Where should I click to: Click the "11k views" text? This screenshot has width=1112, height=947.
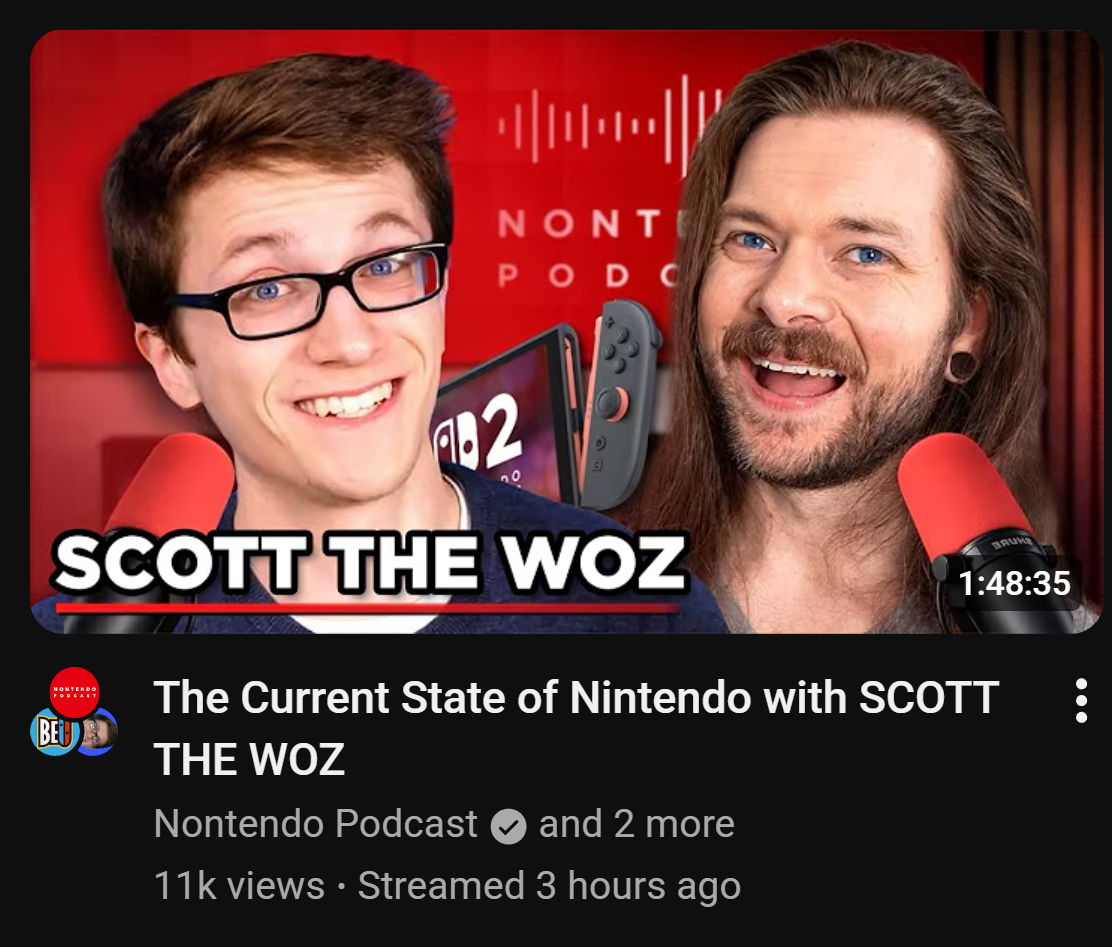coord(239,886)
